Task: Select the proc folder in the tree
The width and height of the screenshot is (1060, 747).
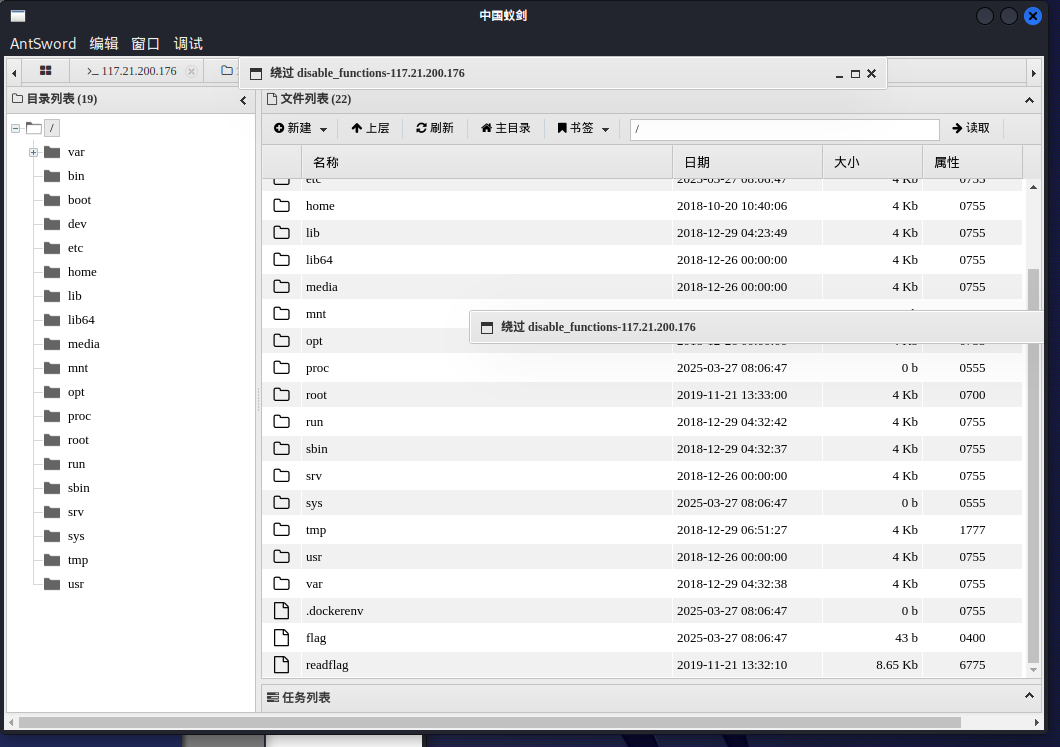Action: 79,416
